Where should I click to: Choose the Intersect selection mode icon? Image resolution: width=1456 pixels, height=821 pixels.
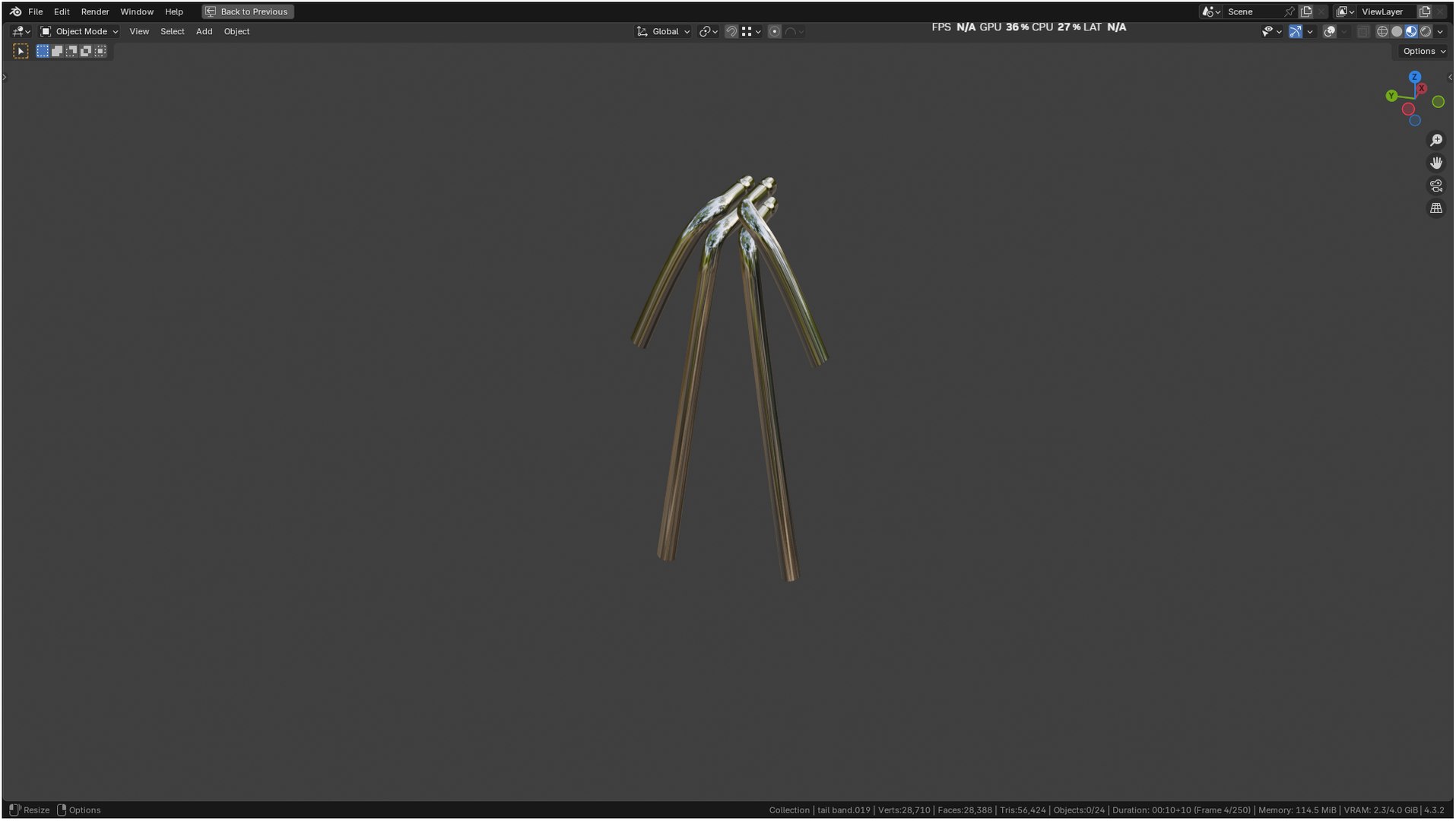[100, 51]
